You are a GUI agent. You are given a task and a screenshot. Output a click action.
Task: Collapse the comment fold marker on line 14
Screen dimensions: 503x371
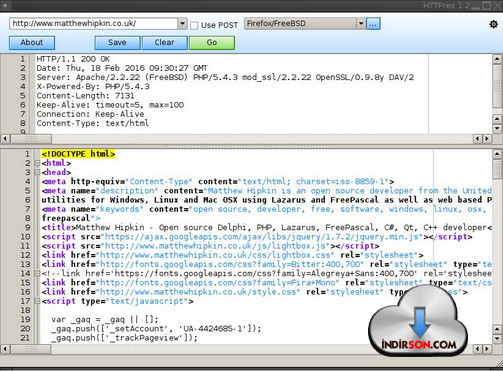[37, 273]
